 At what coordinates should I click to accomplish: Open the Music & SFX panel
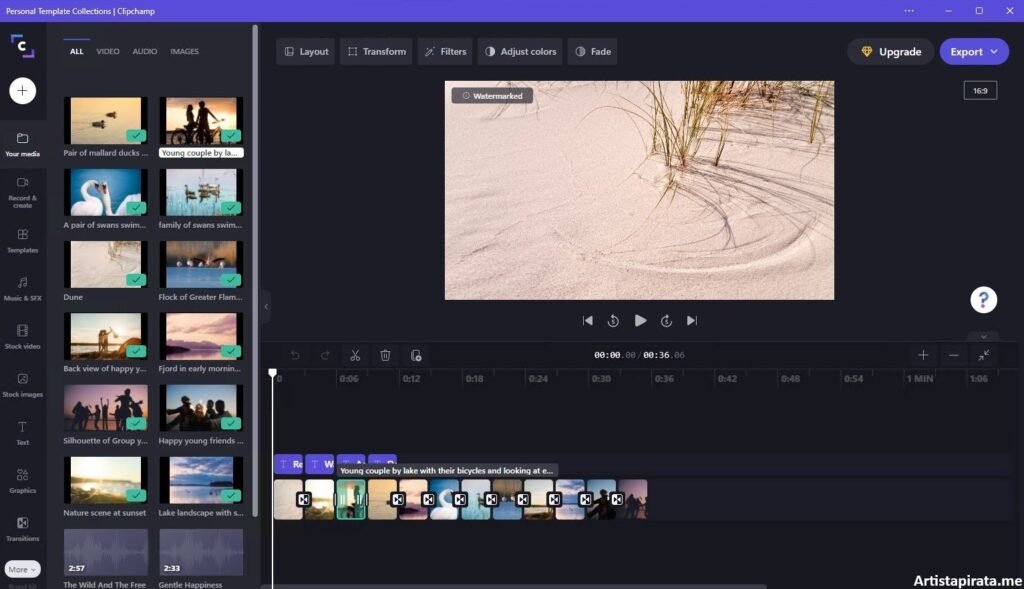click(x=22, y=290)
